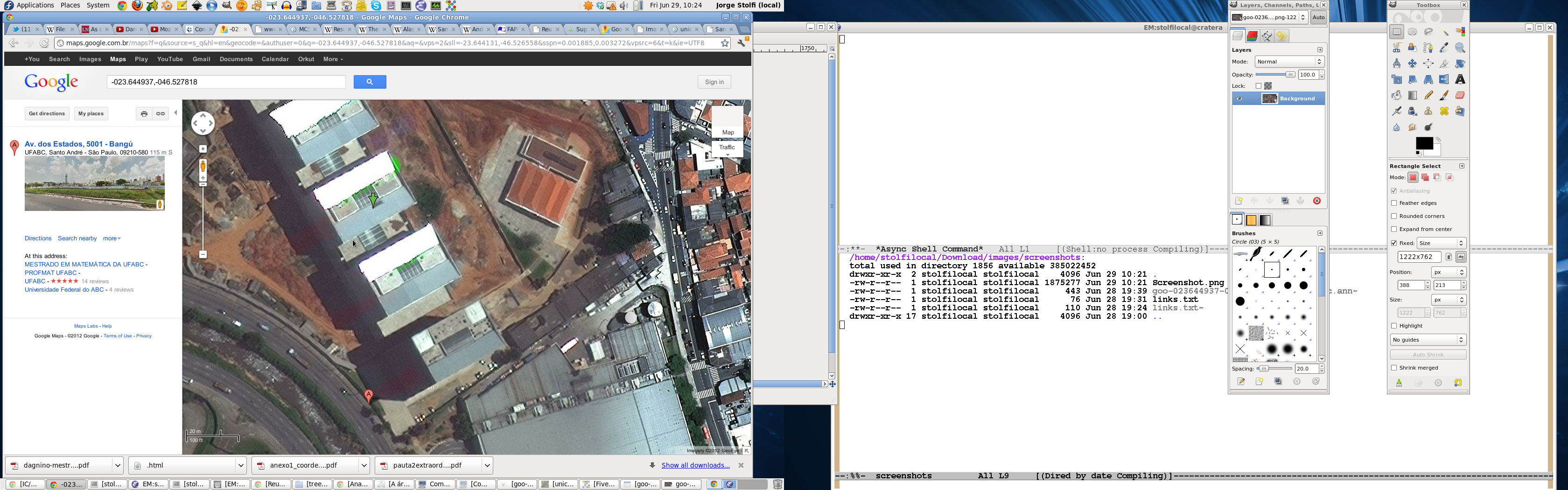Uncheck the Fixed size checkbox

click(x=1394, y=243)
